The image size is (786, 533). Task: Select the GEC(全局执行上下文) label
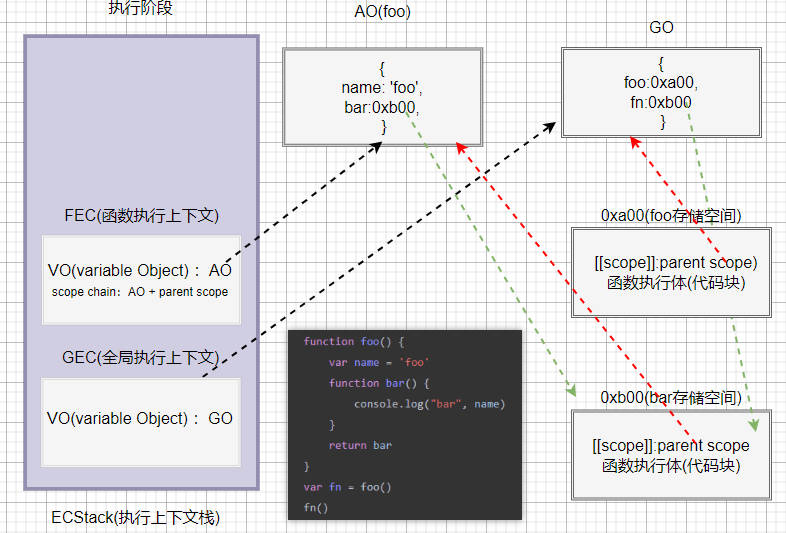pos(141,358)
